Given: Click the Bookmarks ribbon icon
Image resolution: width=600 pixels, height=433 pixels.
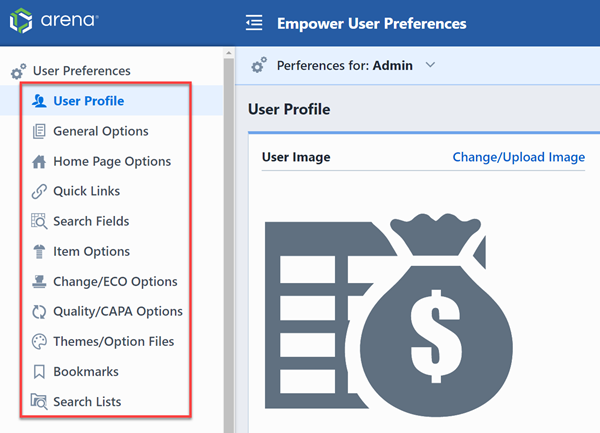Looking at the screenshot, I should point(39,372).
